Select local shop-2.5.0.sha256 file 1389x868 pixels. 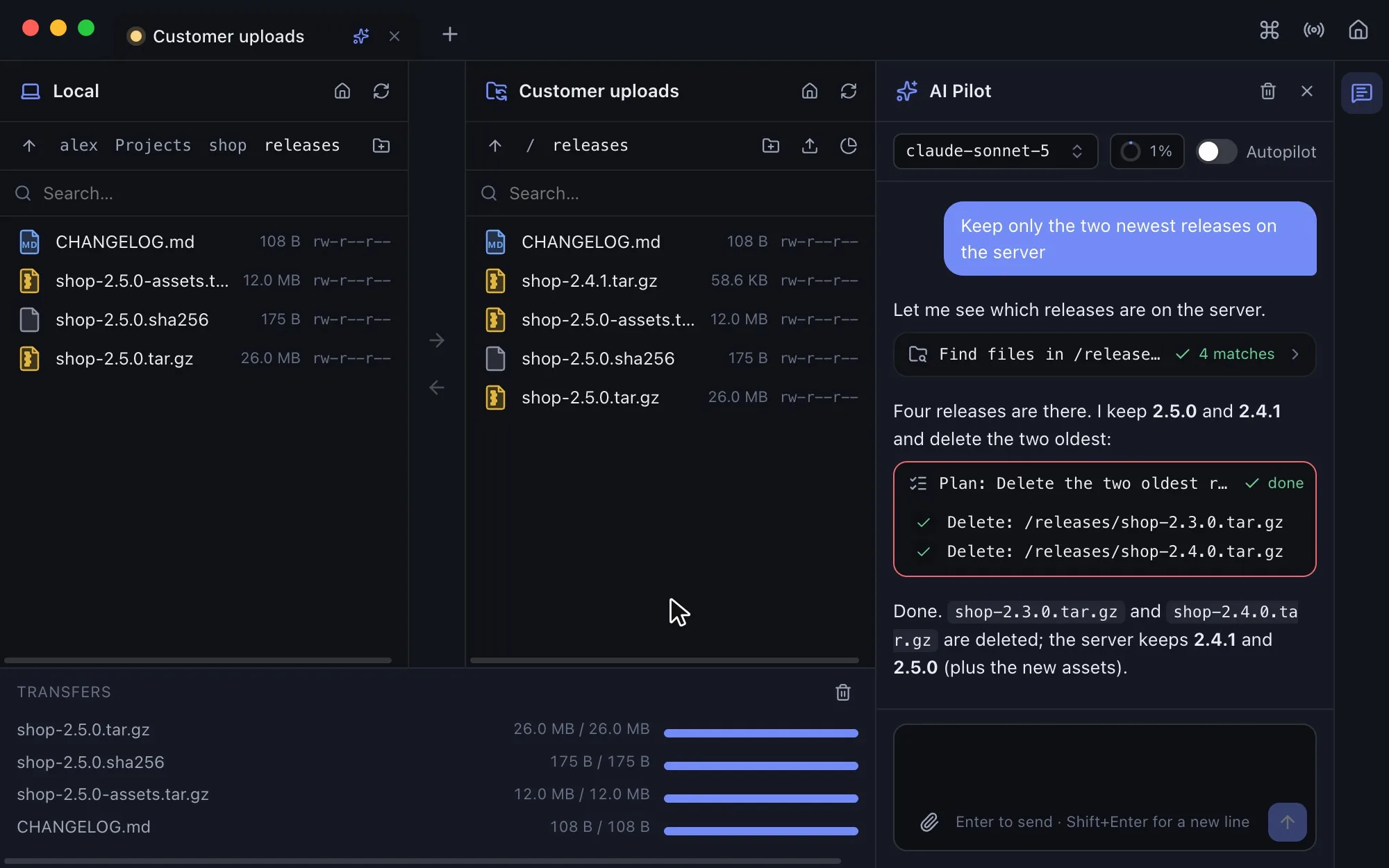204,319
